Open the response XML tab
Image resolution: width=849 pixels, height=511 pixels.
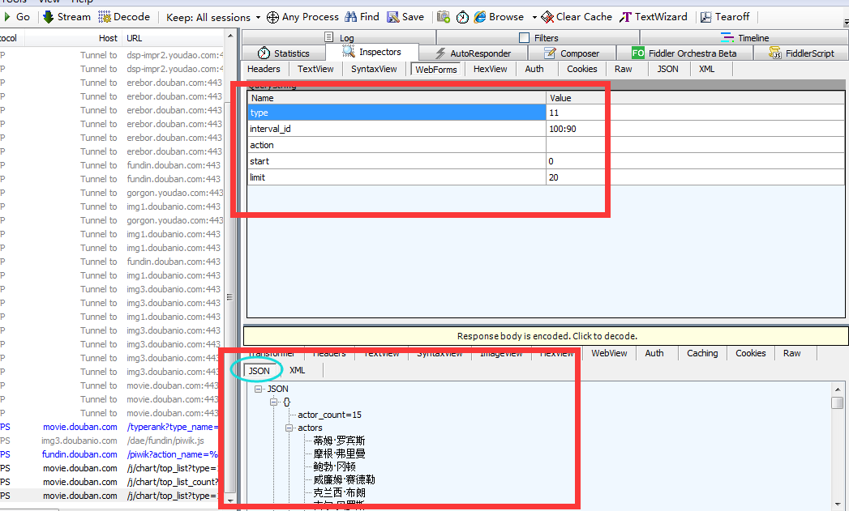click(x=297, y=370)
